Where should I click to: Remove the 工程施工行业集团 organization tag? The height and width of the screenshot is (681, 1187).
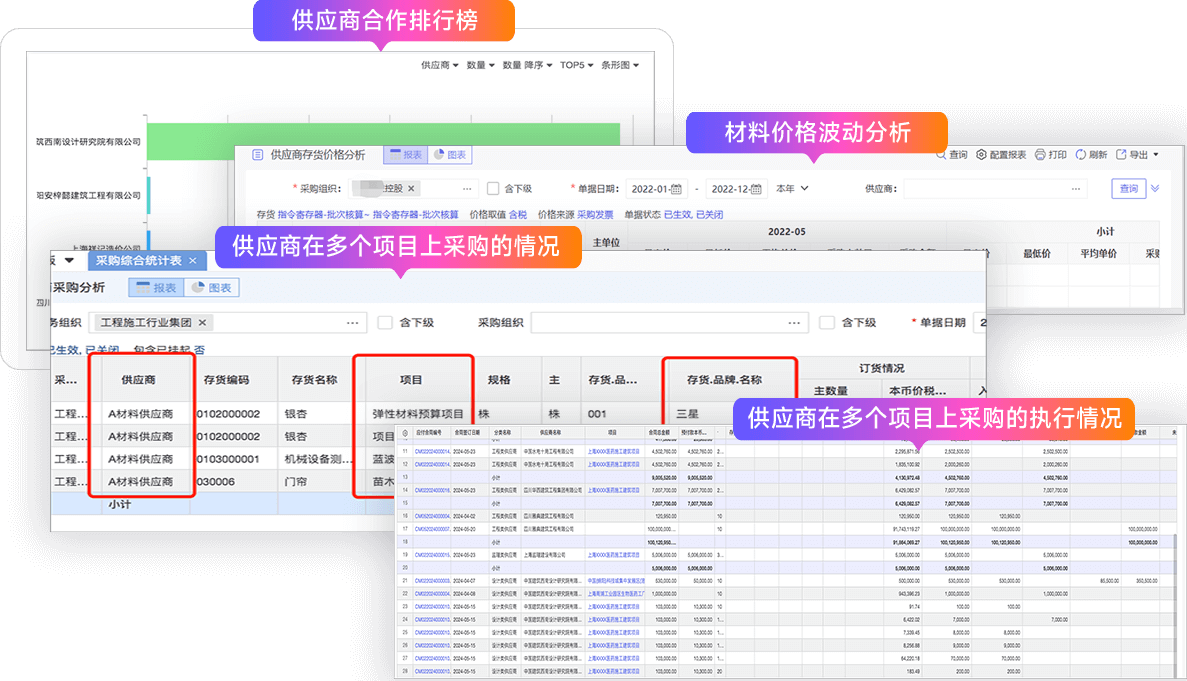(x=202, y=323)
